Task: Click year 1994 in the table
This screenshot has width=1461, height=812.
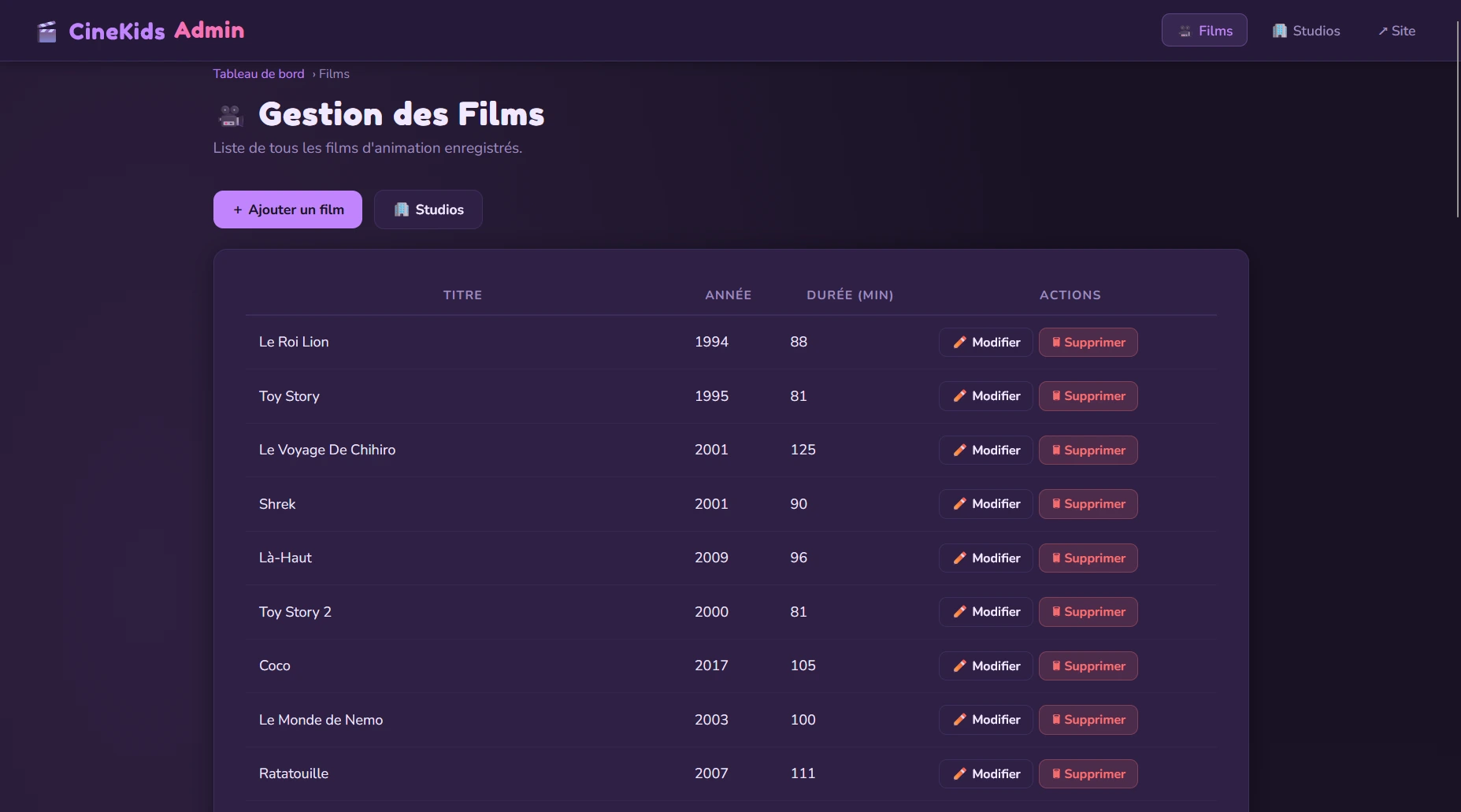Action: (x=711, y=342)
